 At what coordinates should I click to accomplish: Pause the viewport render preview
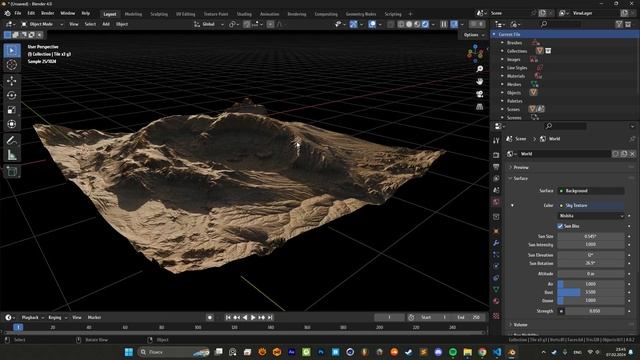point(444,24)
